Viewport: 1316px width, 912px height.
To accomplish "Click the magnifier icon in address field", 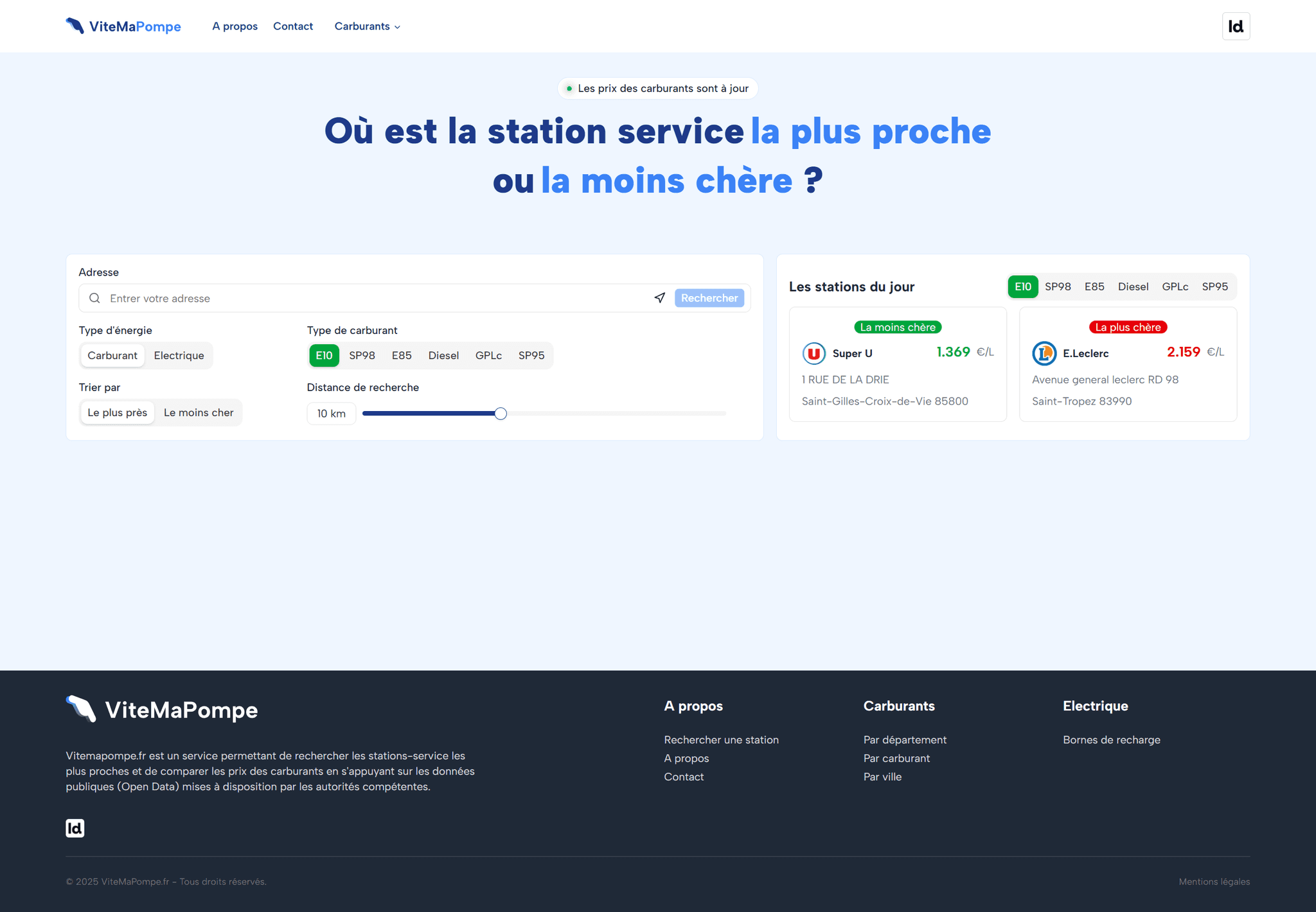I will tap(94, 298).
